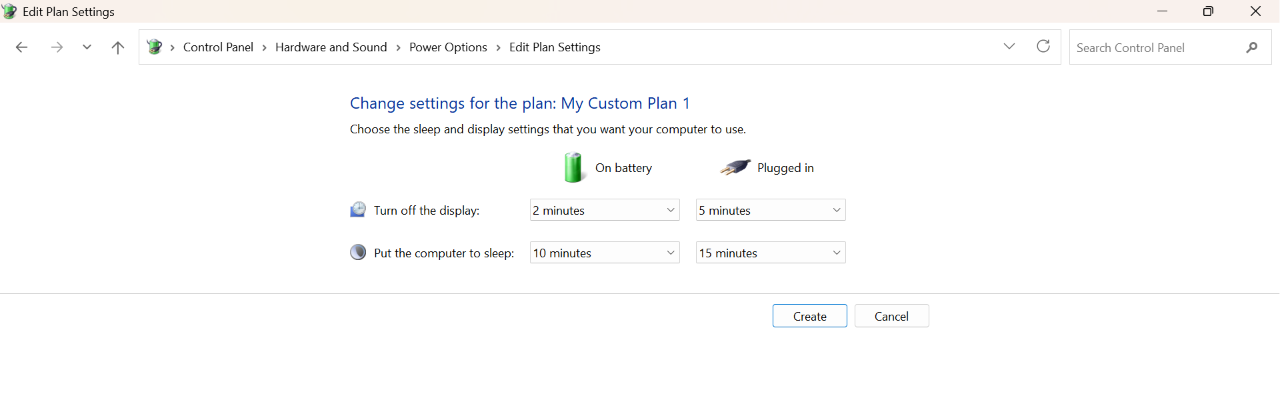Viewport: 1280px width, 408px height.
Task: Go back with the left arrow
Action: pos(22,47)
